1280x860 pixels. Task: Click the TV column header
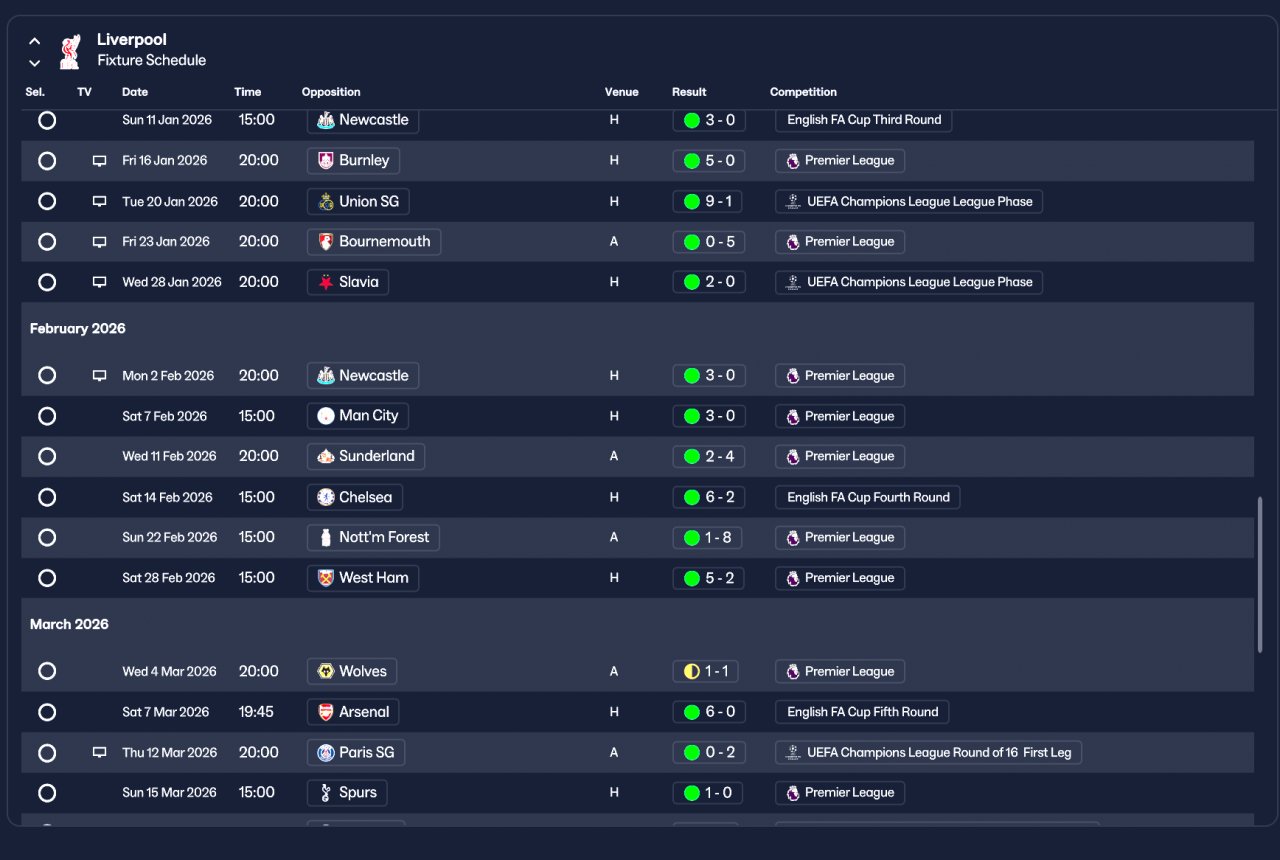pos(84,92)
